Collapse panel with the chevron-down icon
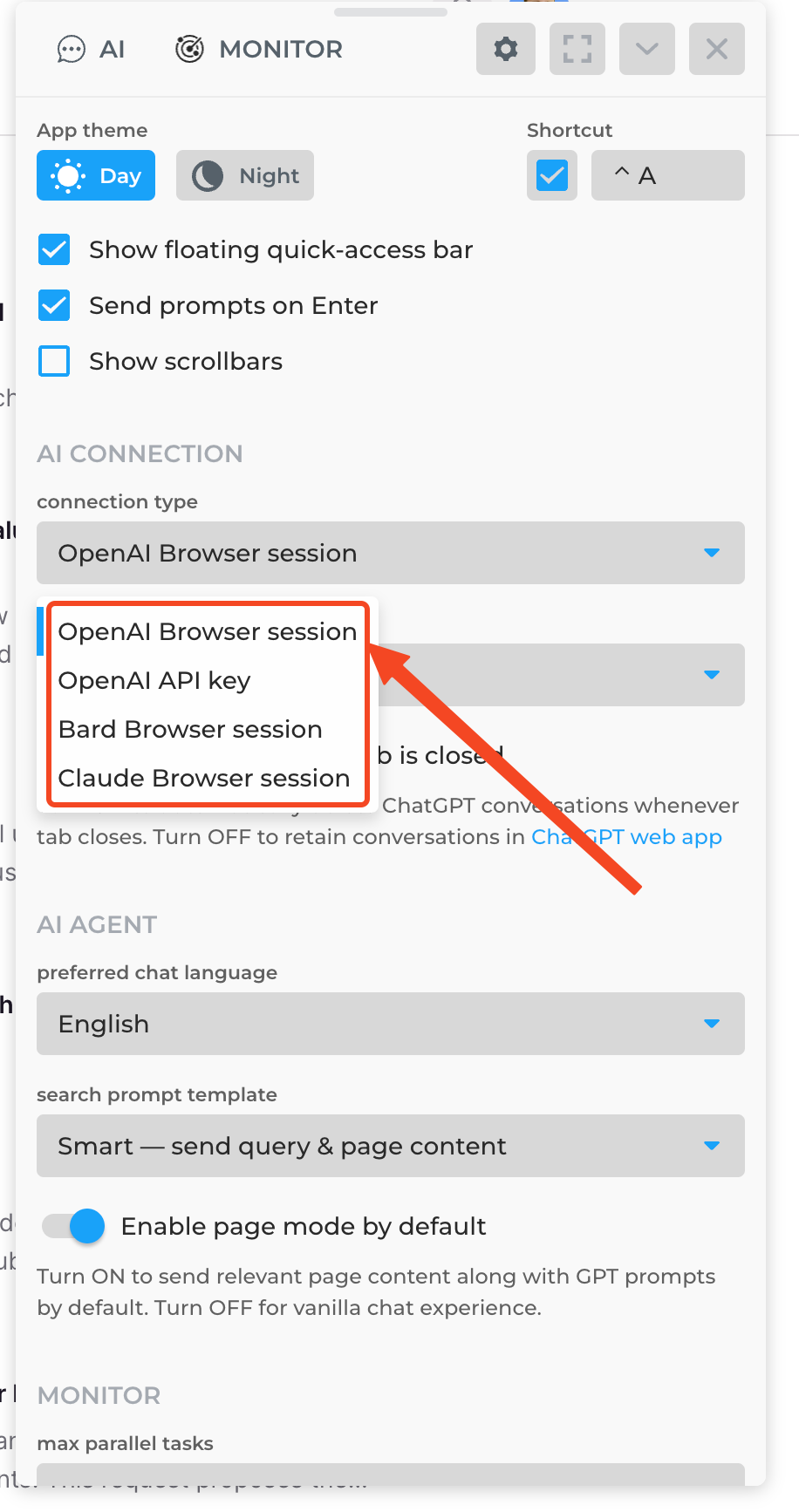799x1512 pixels. pyautogui.click(x=647, y=49)
